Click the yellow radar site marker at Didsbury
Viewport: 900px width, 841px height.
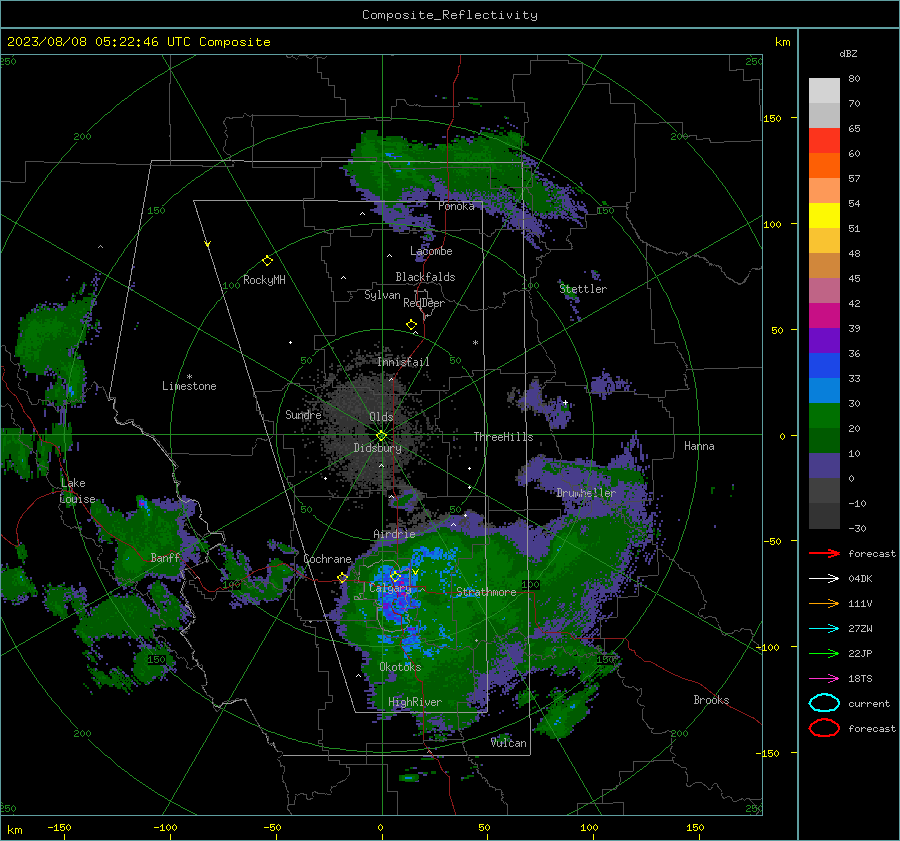pos(381,435)
